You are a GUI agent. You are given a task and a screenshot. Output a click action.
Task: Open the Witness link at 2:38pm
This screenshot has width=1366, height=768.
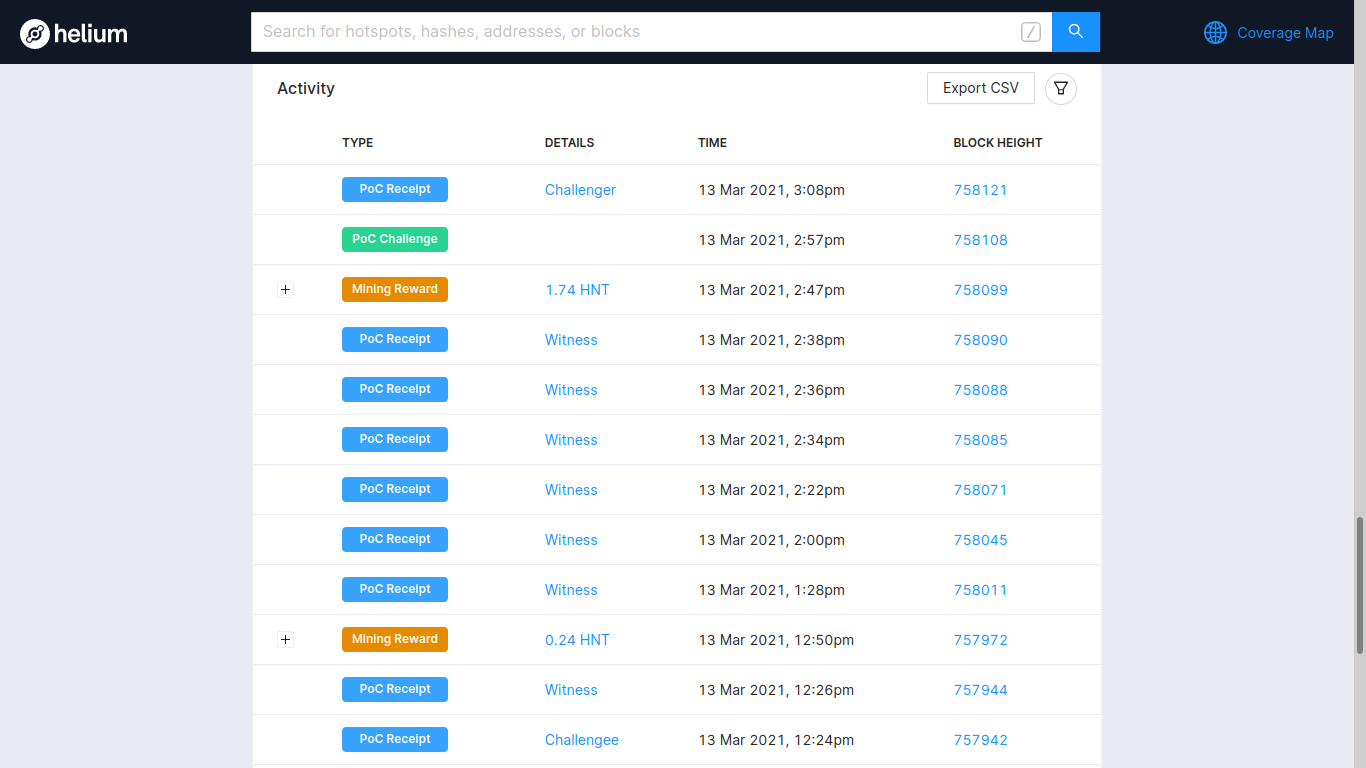click(x=571, y=340)
